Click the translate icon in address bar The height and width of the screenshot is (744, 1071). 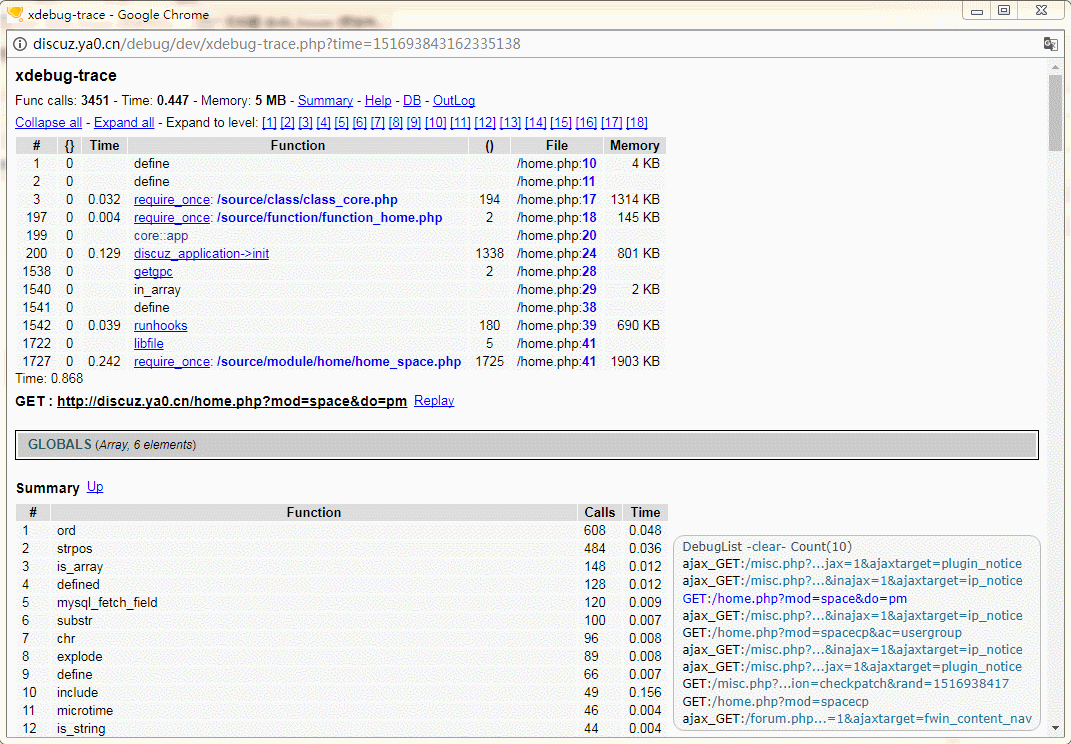click(1051, 44)
